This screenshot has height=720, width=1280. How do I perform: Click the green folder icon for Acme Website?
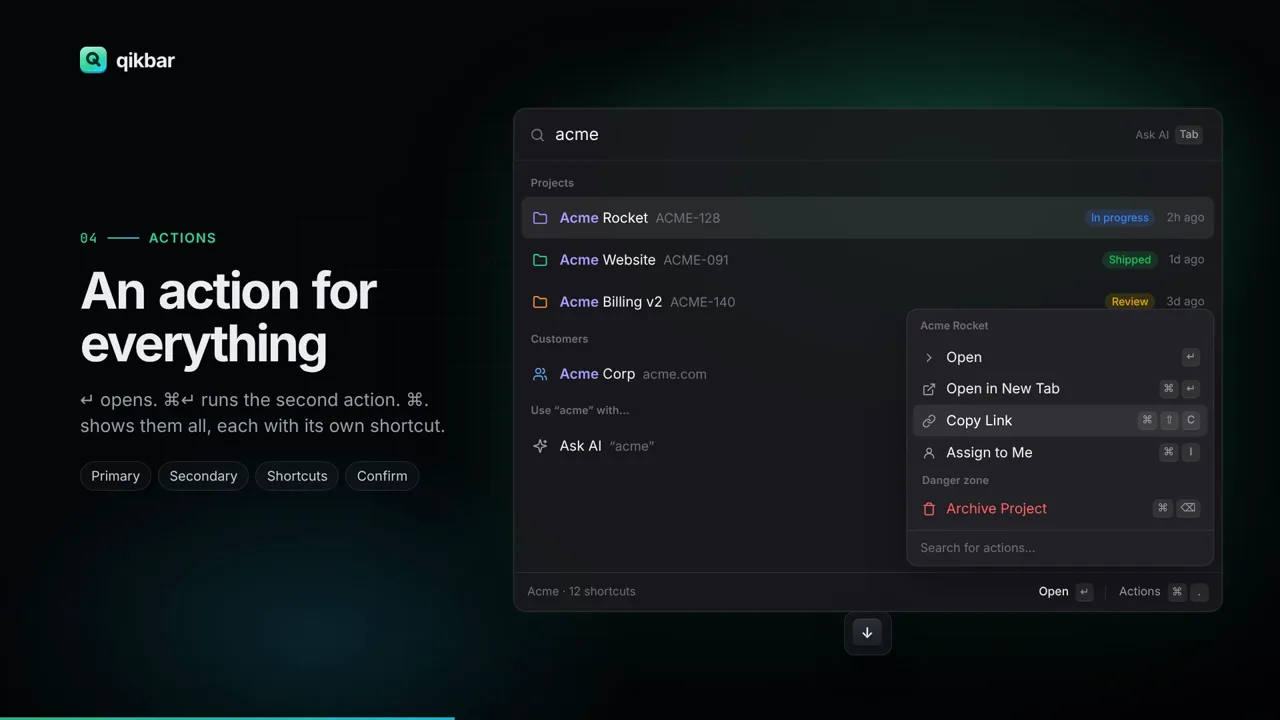(540, 260)
